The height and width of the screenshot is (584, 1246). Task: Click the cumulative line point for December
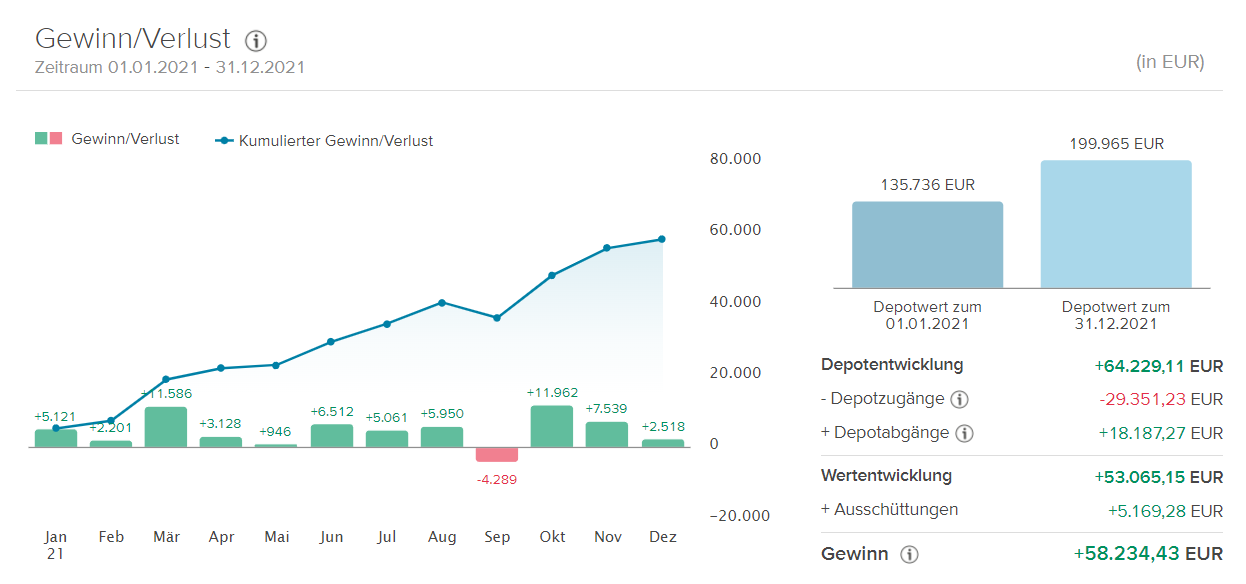pos(662,239)
